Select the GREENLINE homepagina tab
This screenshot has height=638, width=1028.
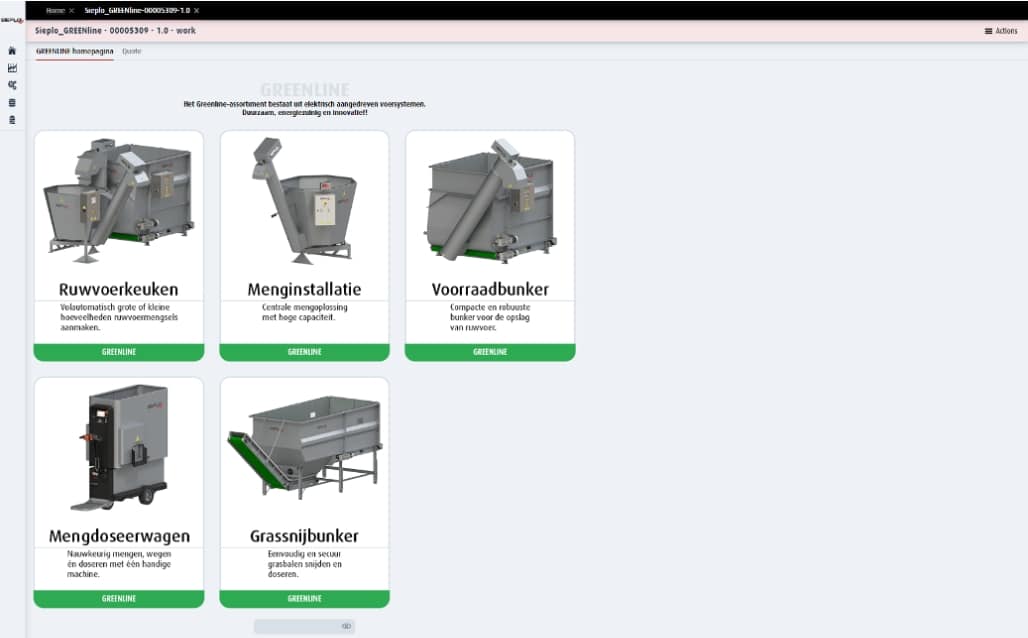[74, 51]
